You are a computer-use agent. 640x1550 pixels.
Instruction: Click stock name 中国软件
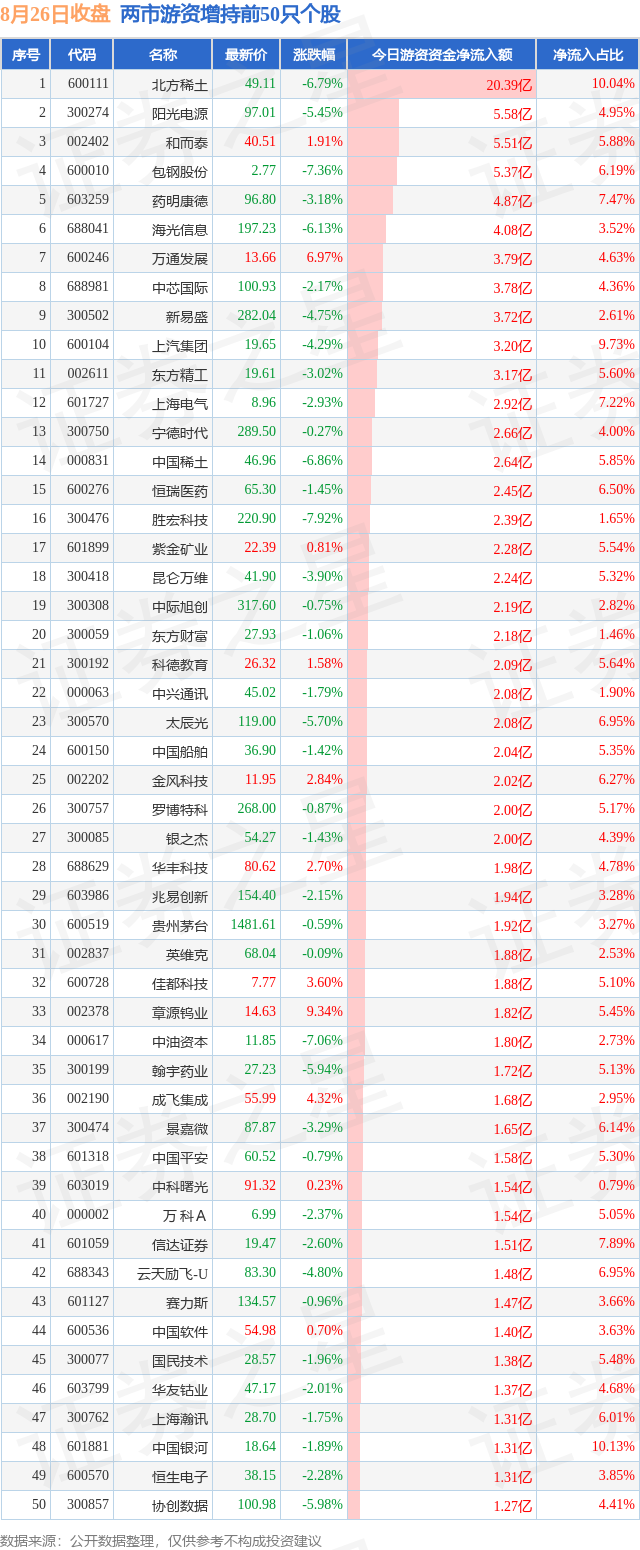[180, 1332]
